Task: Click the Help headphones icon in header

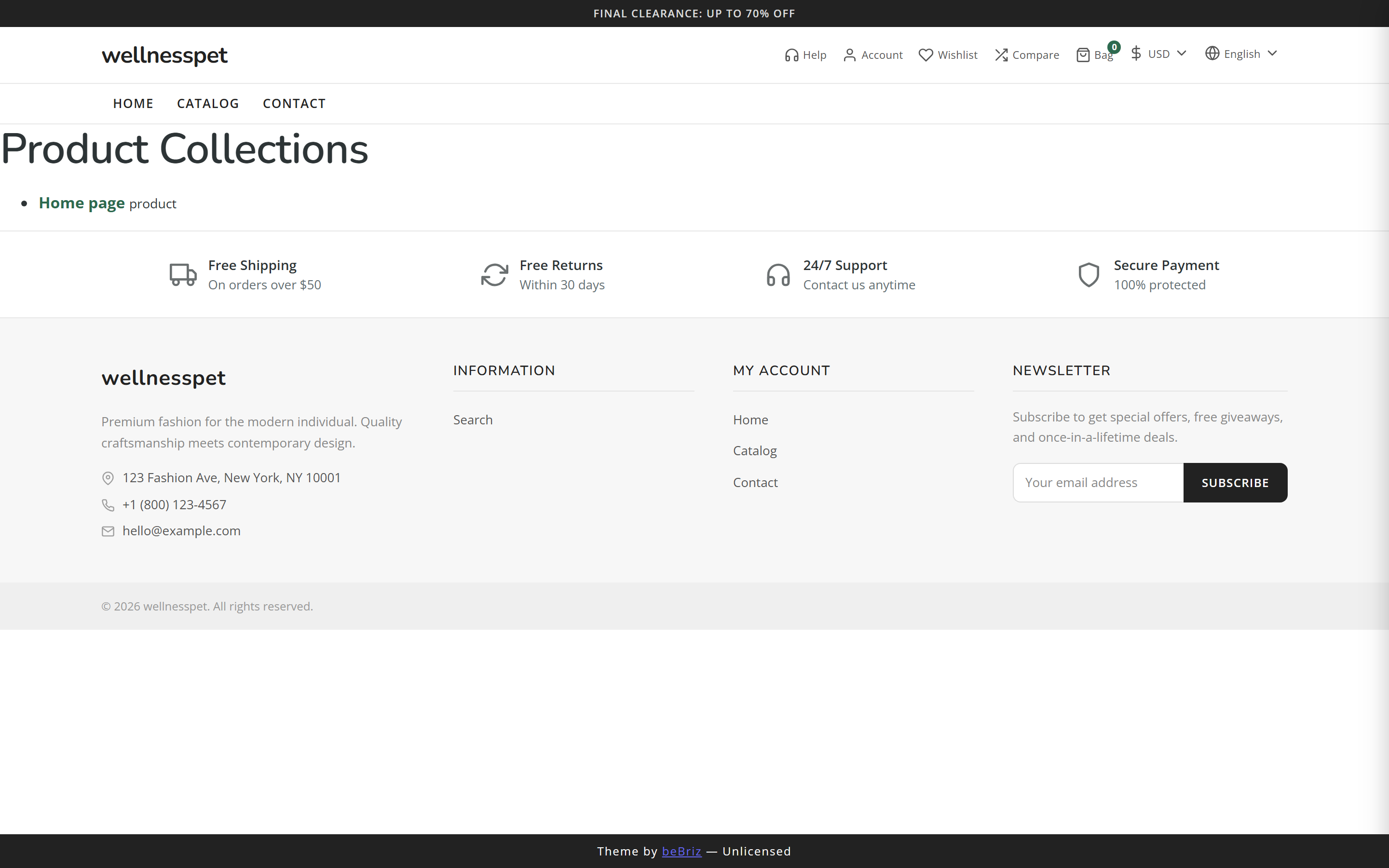Action: [x=791, y=55]
